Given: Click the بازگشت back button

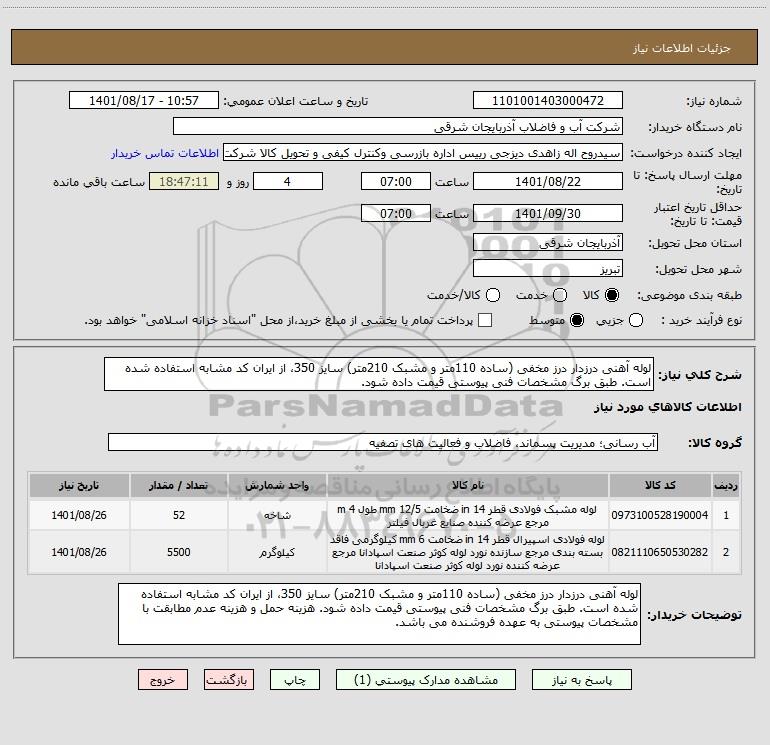Looking at the screenshot, I should point(229,680).
